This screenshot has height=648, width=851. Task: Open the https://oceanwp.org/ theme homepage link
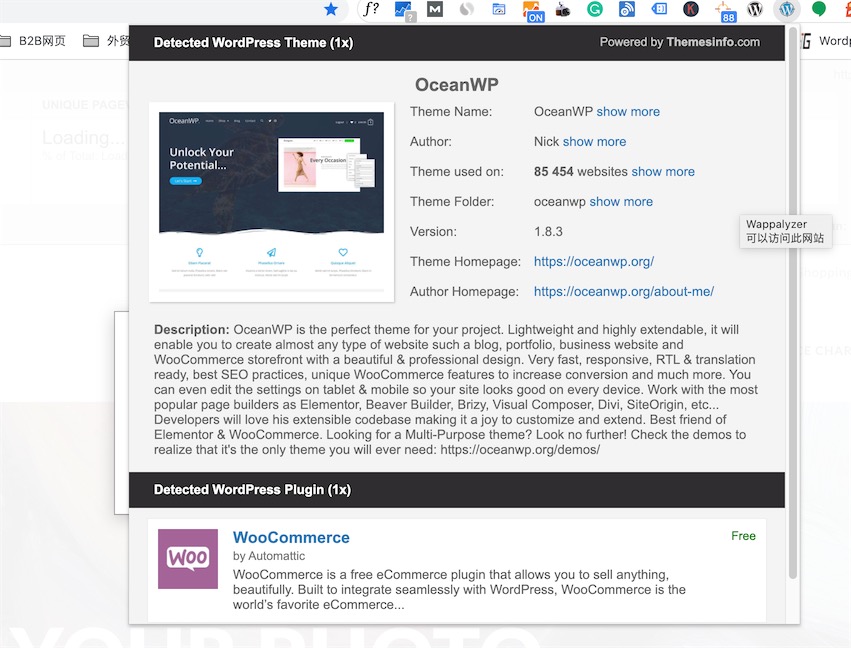[594, 262]
